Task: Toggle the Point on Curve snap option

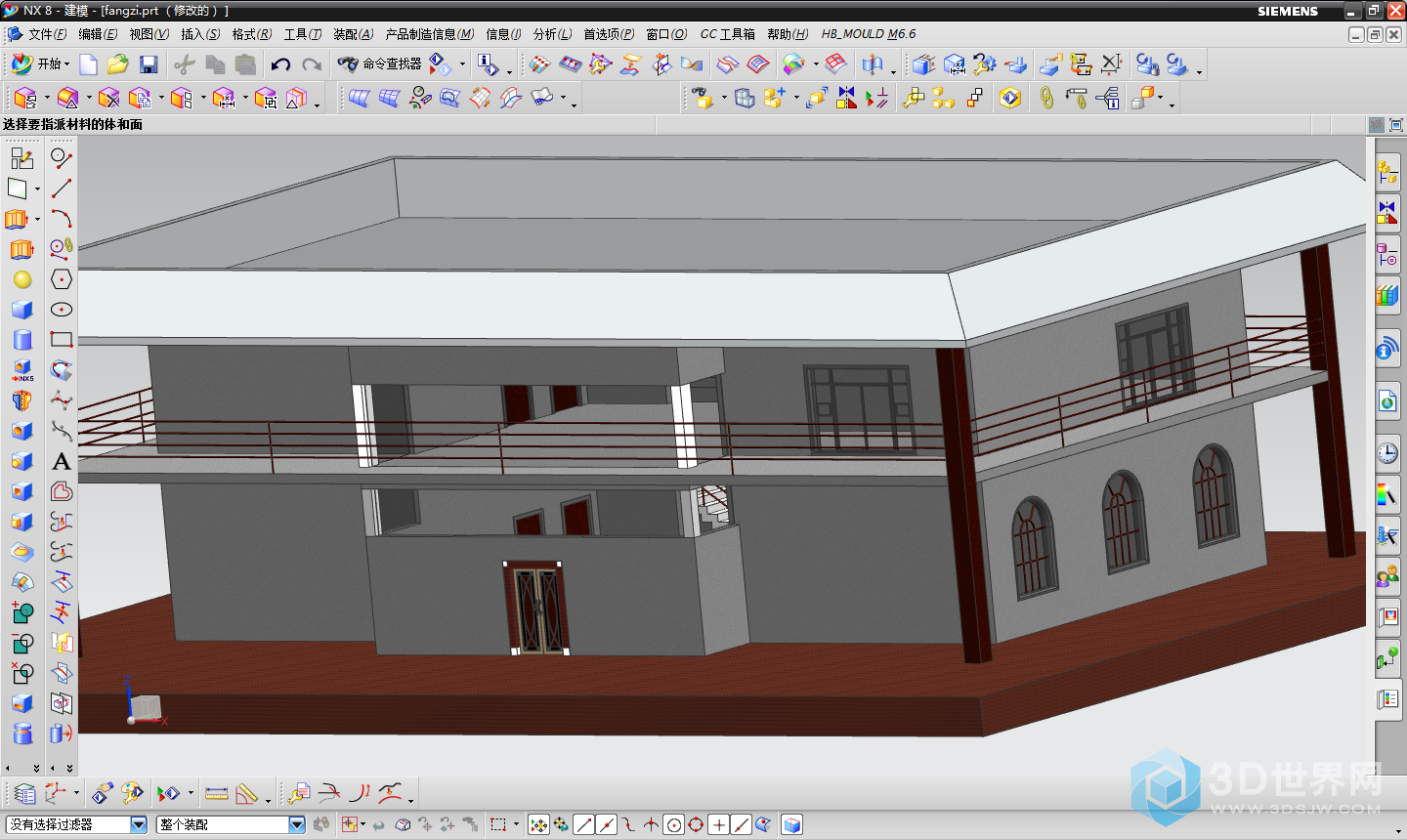Action: [741, 824]
